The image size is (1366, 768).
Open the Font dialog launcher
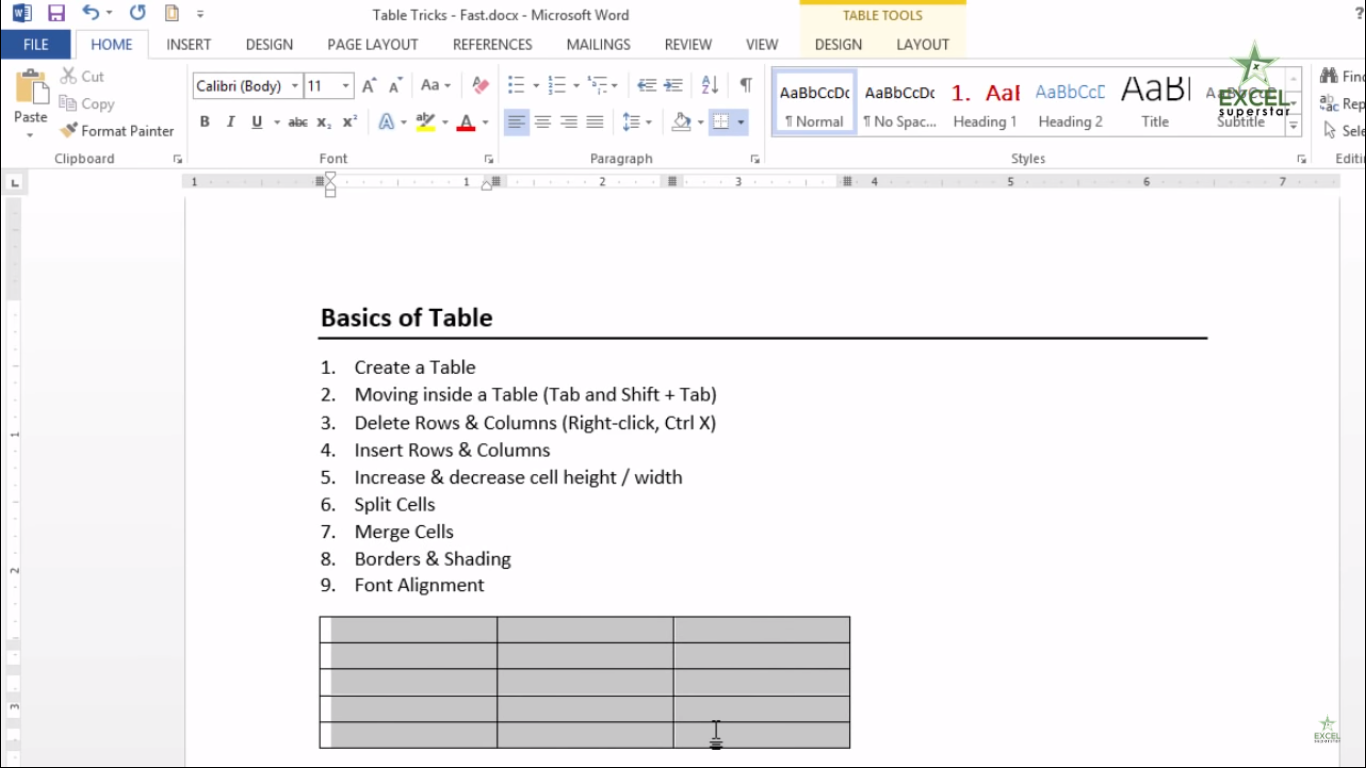point(489,159)
